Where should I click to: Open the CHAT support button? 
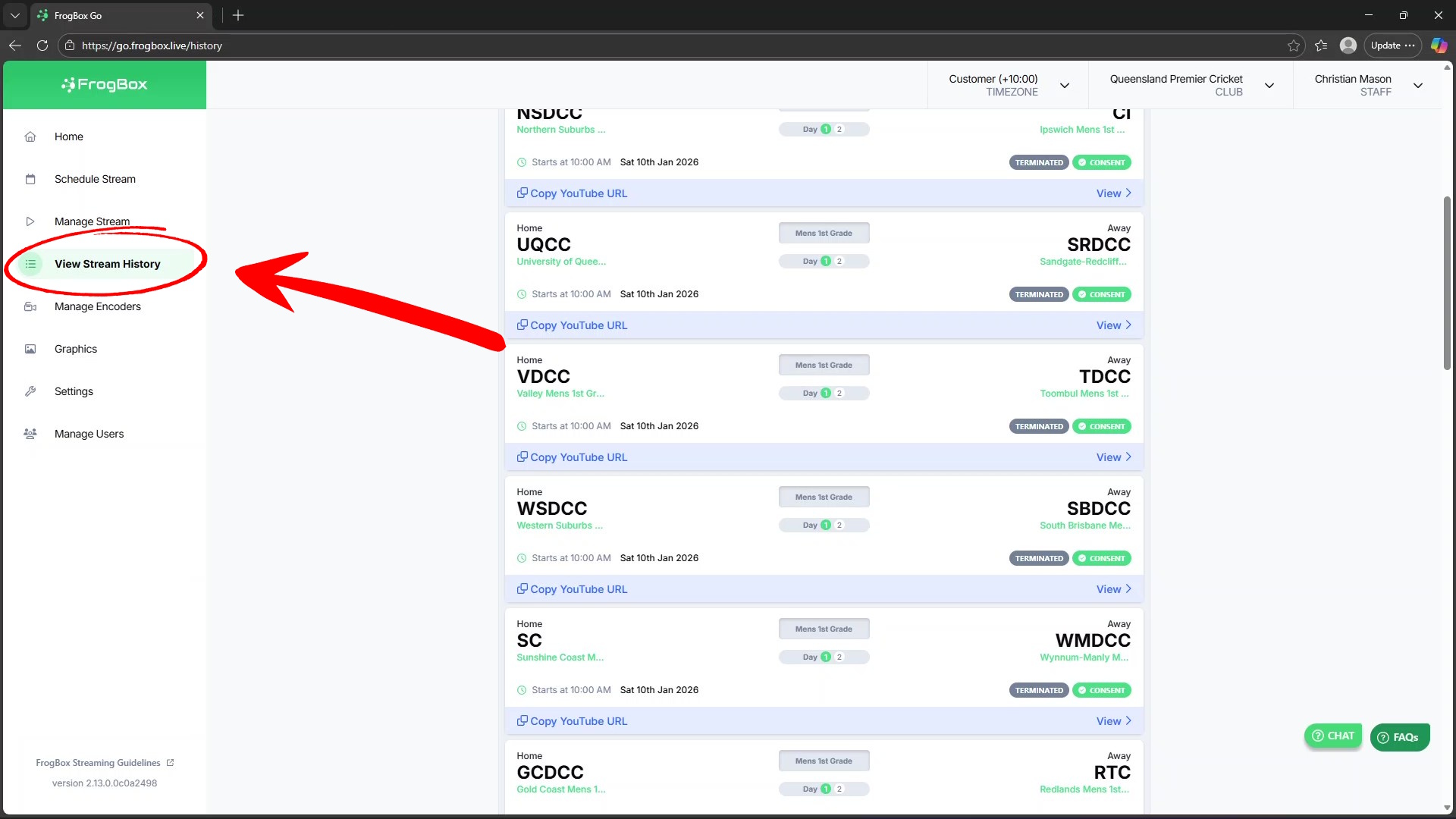pos(1332,736)
